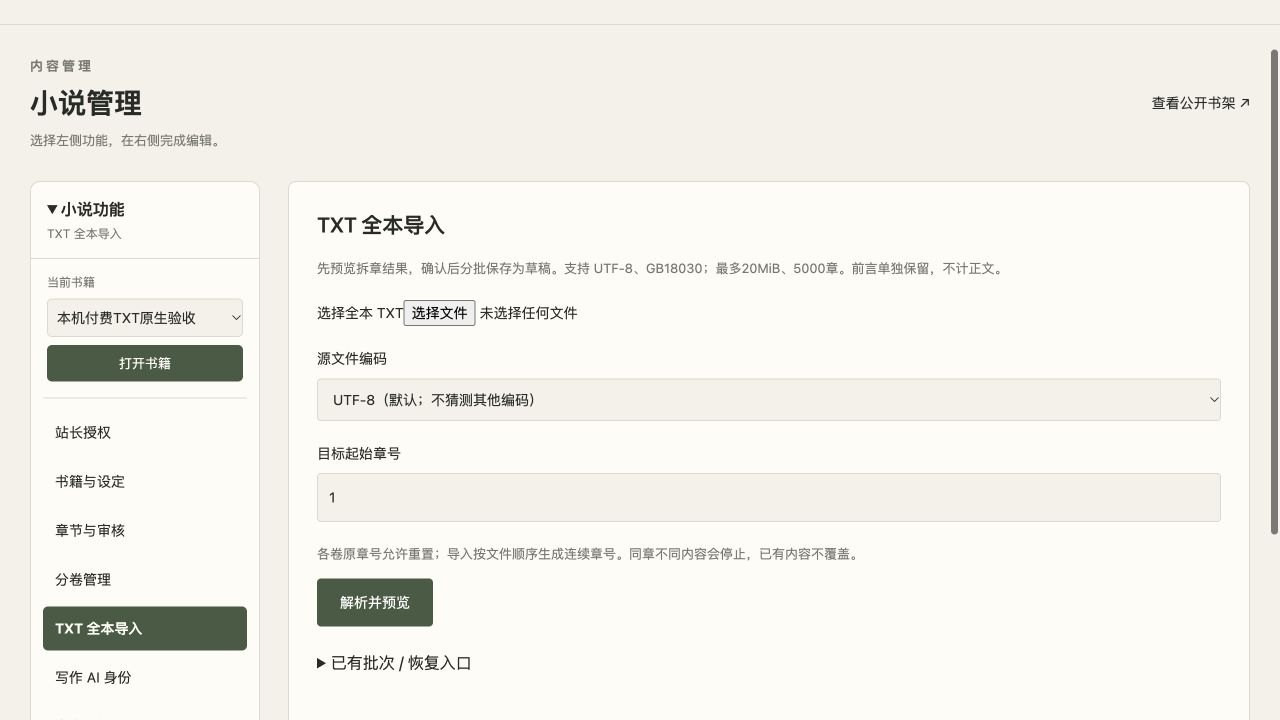The image size is (1280, 720).
Task: Click subtitle 选择左侧功能，在右侧完成编辑
Action: coord(127,140)
